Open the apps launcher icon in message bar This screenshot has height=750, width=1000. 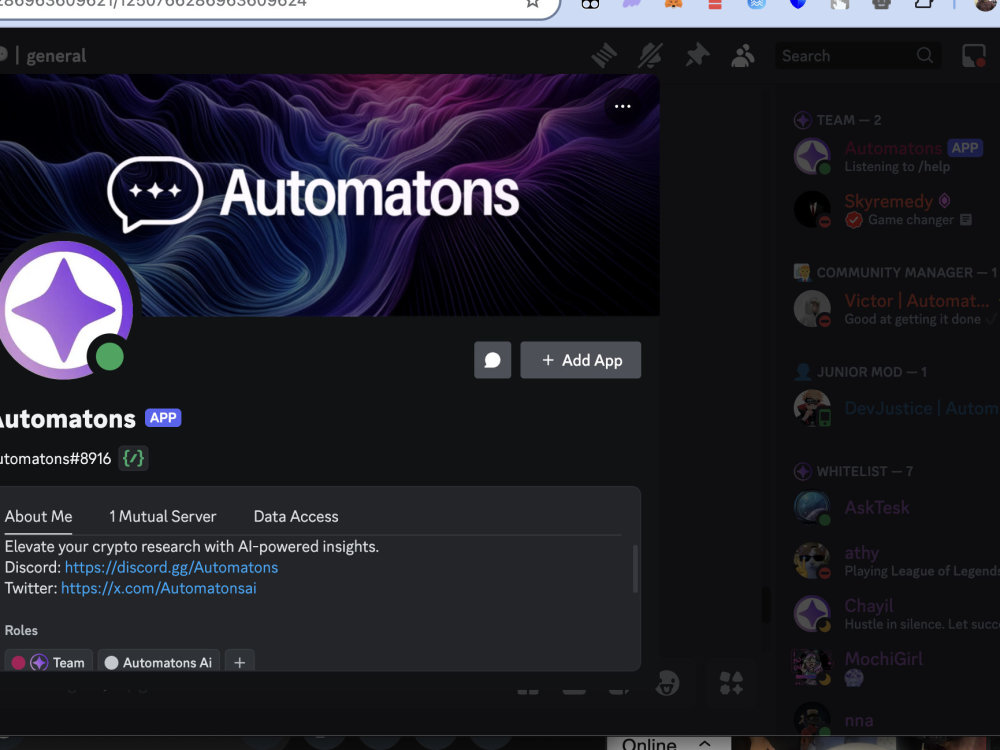point(731,684)
